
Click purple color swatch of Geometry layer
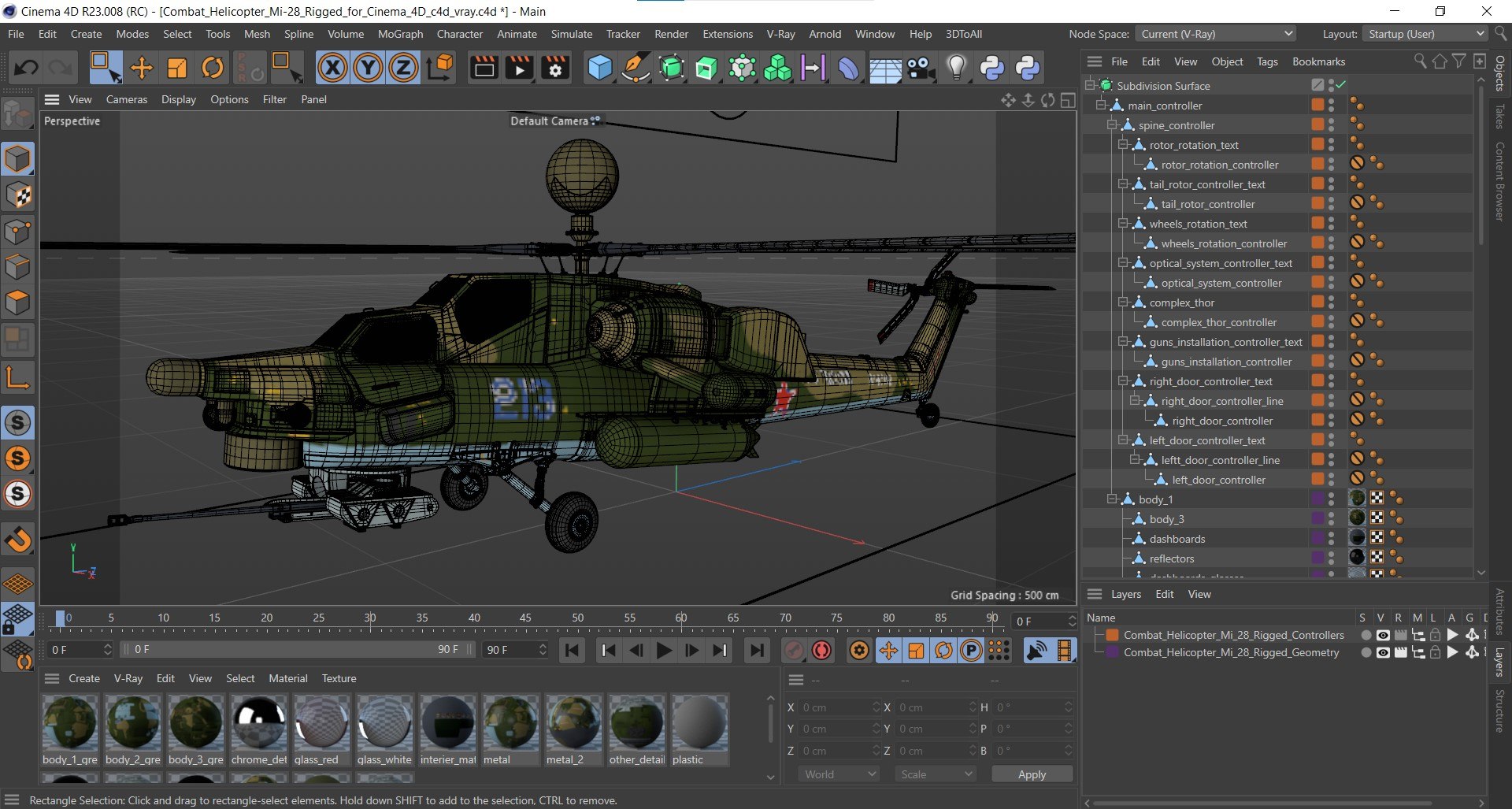tap(1113, 652)
